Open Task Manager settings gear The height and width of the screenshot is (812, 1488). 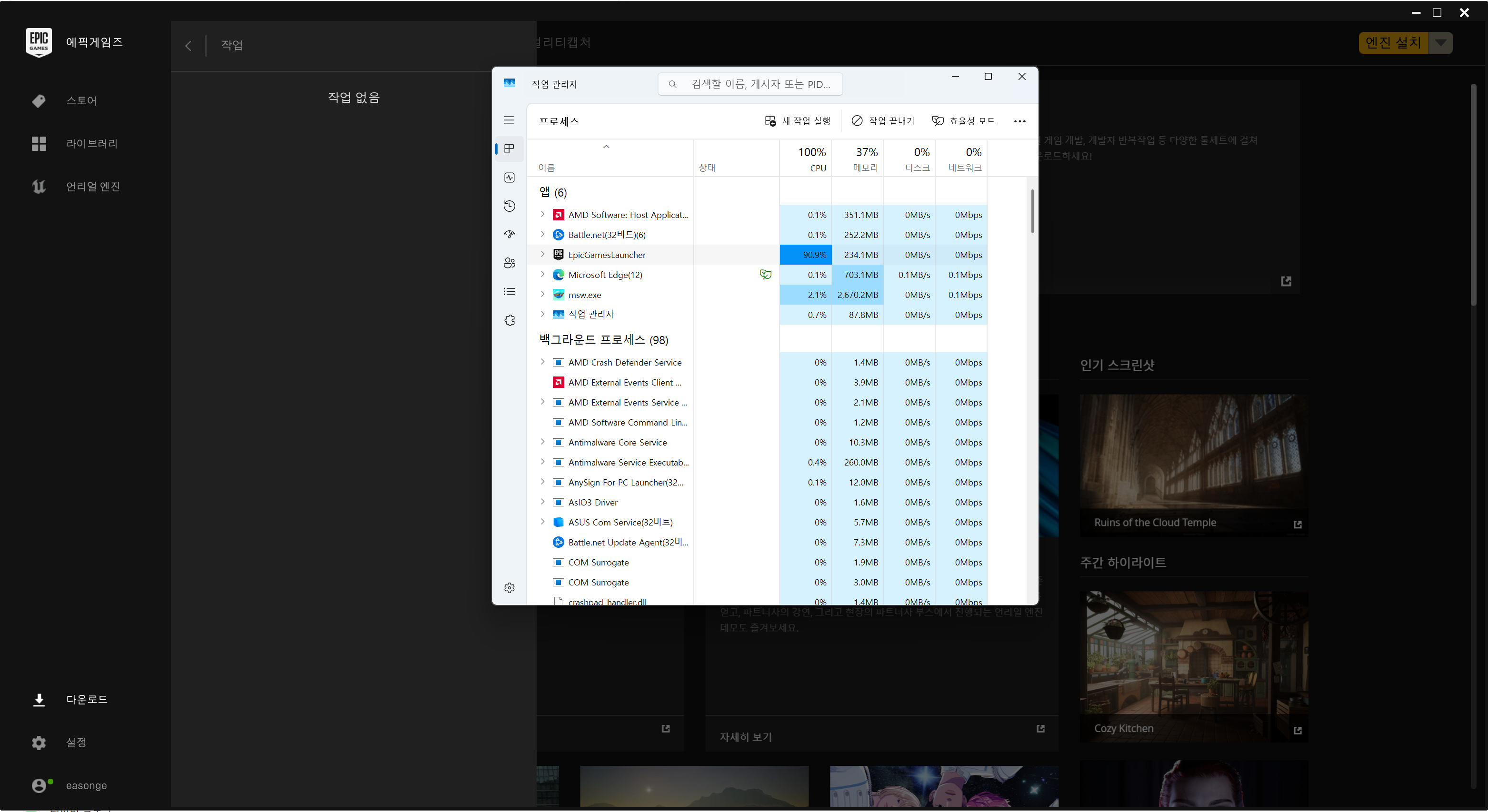pos(509,587)
